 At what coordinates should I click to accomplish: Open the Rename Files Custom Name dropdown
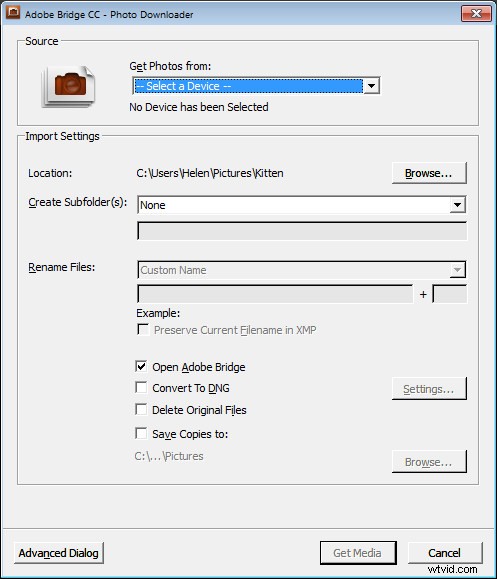coord(457,270)
